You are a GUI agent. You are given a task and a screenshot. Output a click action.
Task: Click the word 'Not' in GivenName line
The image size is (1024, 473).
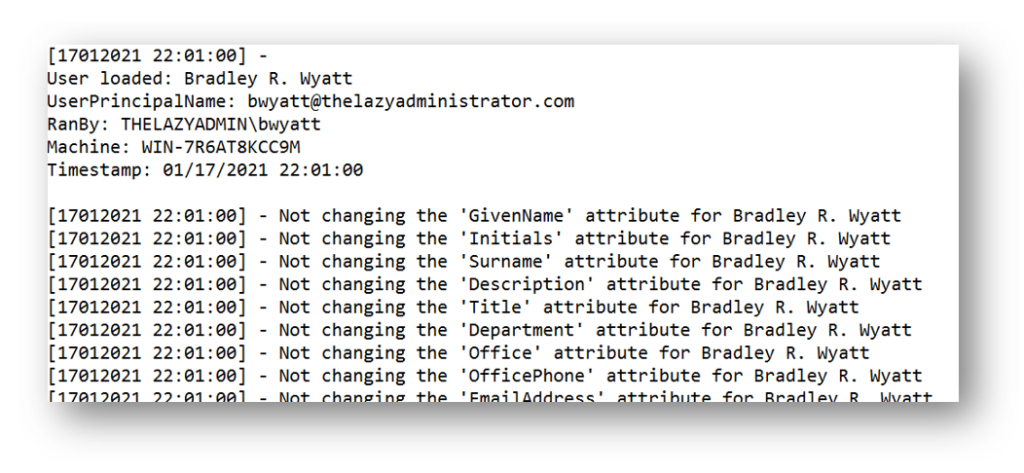click(x=295, y=216)
